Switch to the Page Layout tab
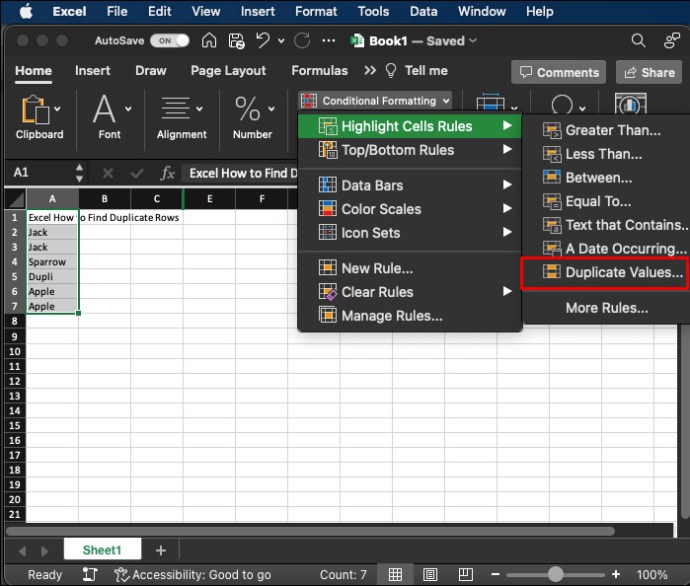The height and width of the screenshot is (586, 690). pos(228,71)
